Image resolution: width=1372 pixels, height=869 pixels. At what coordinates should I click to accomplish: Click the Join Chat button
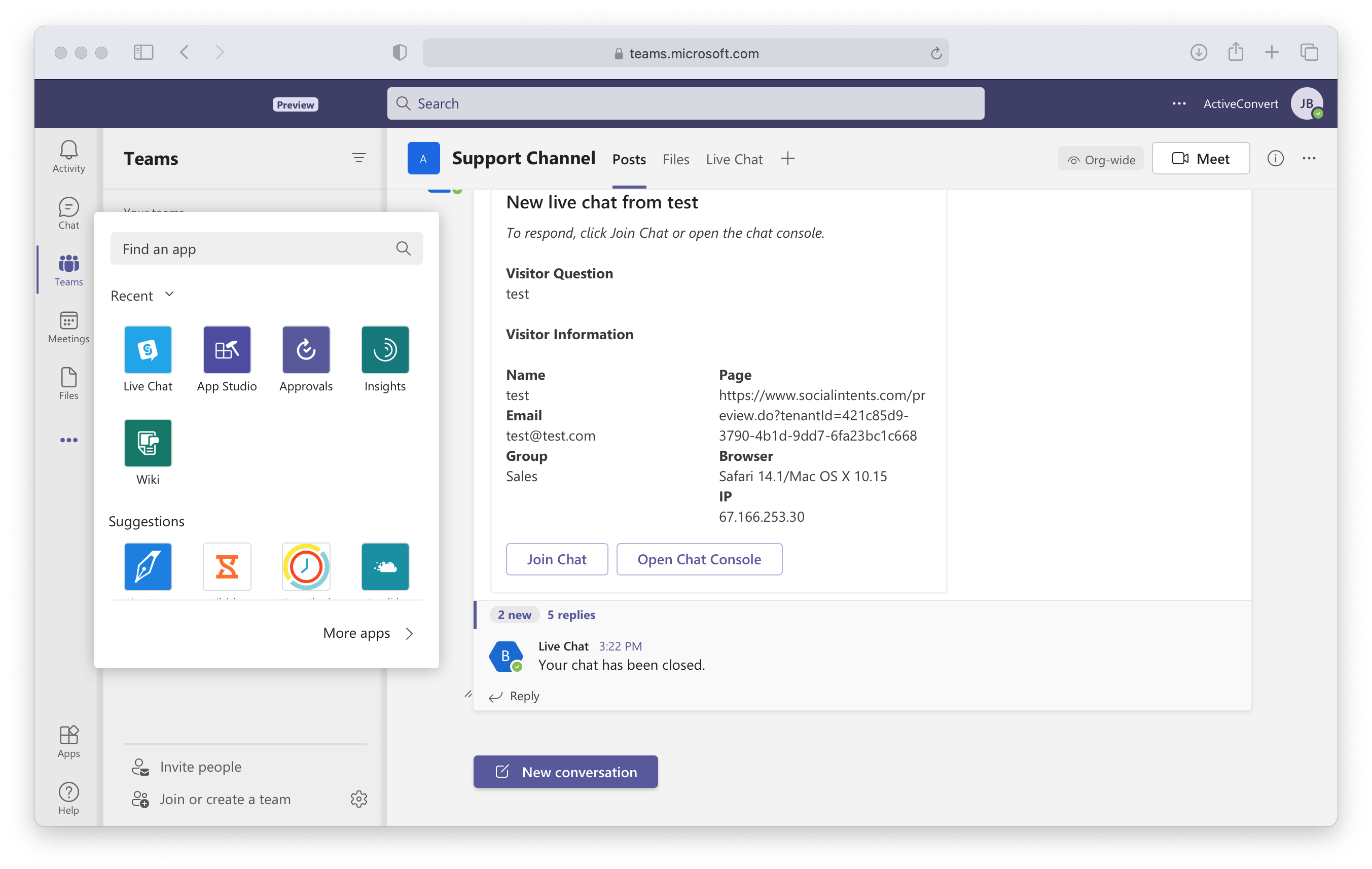[556, 559]
